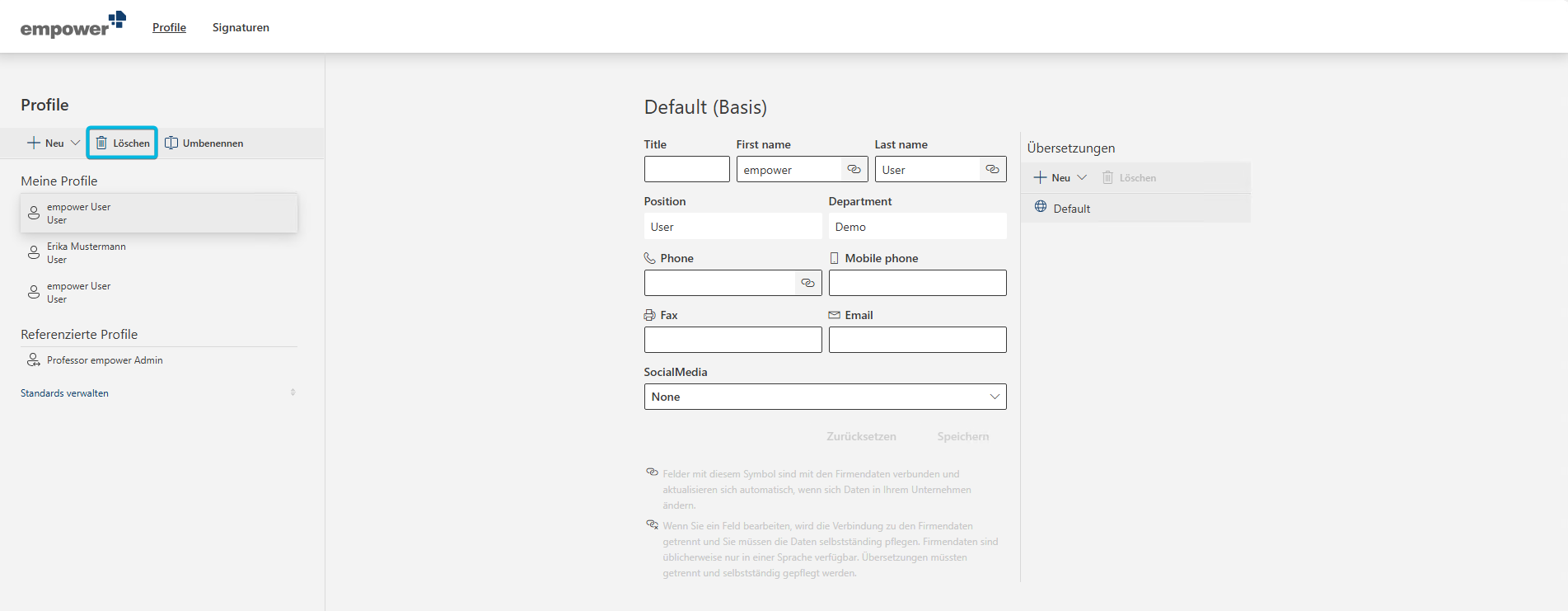Click the Neu plus icon under Übersetzungen

[1041, 177]
